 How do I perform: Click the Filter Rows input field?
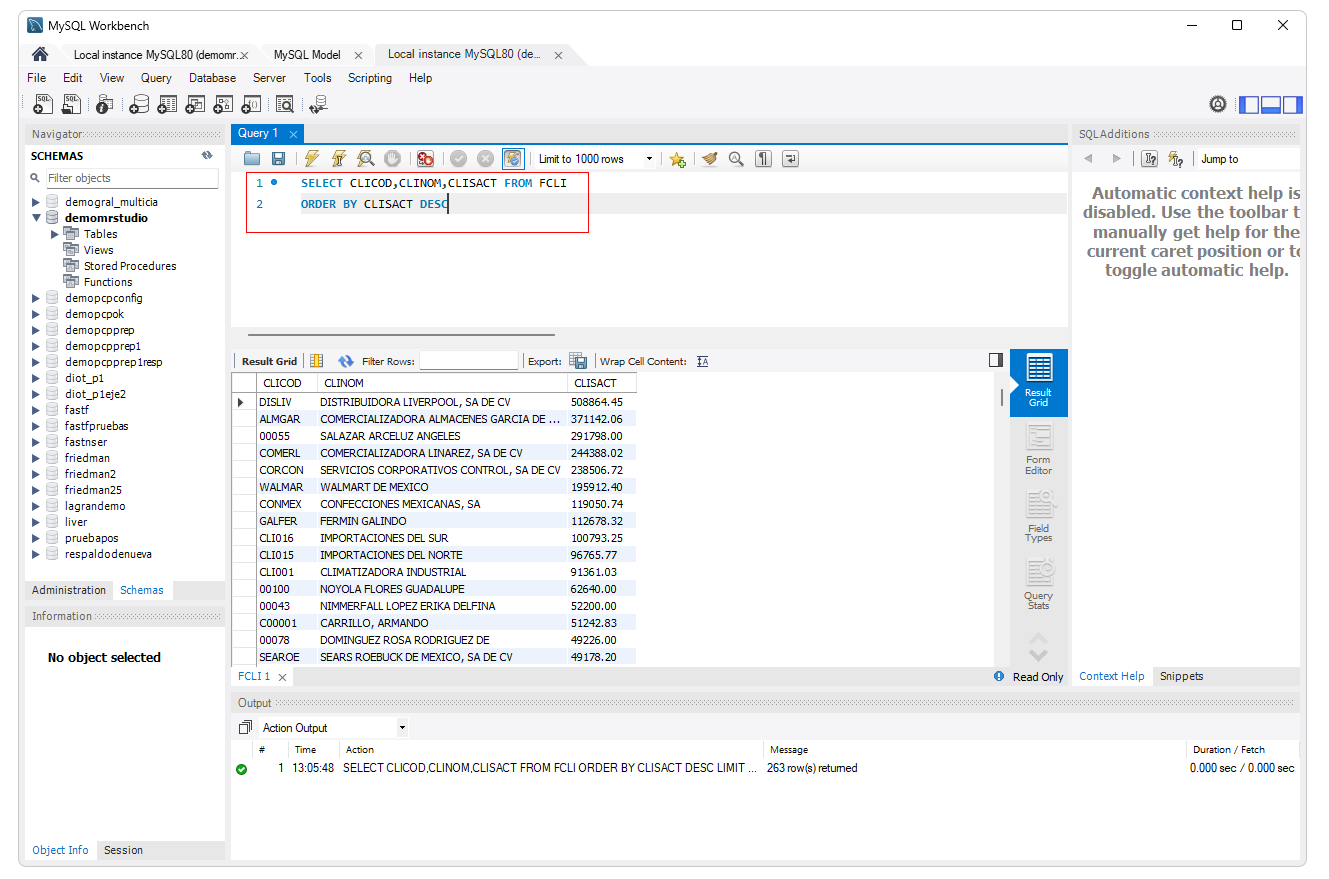point(469,361)
